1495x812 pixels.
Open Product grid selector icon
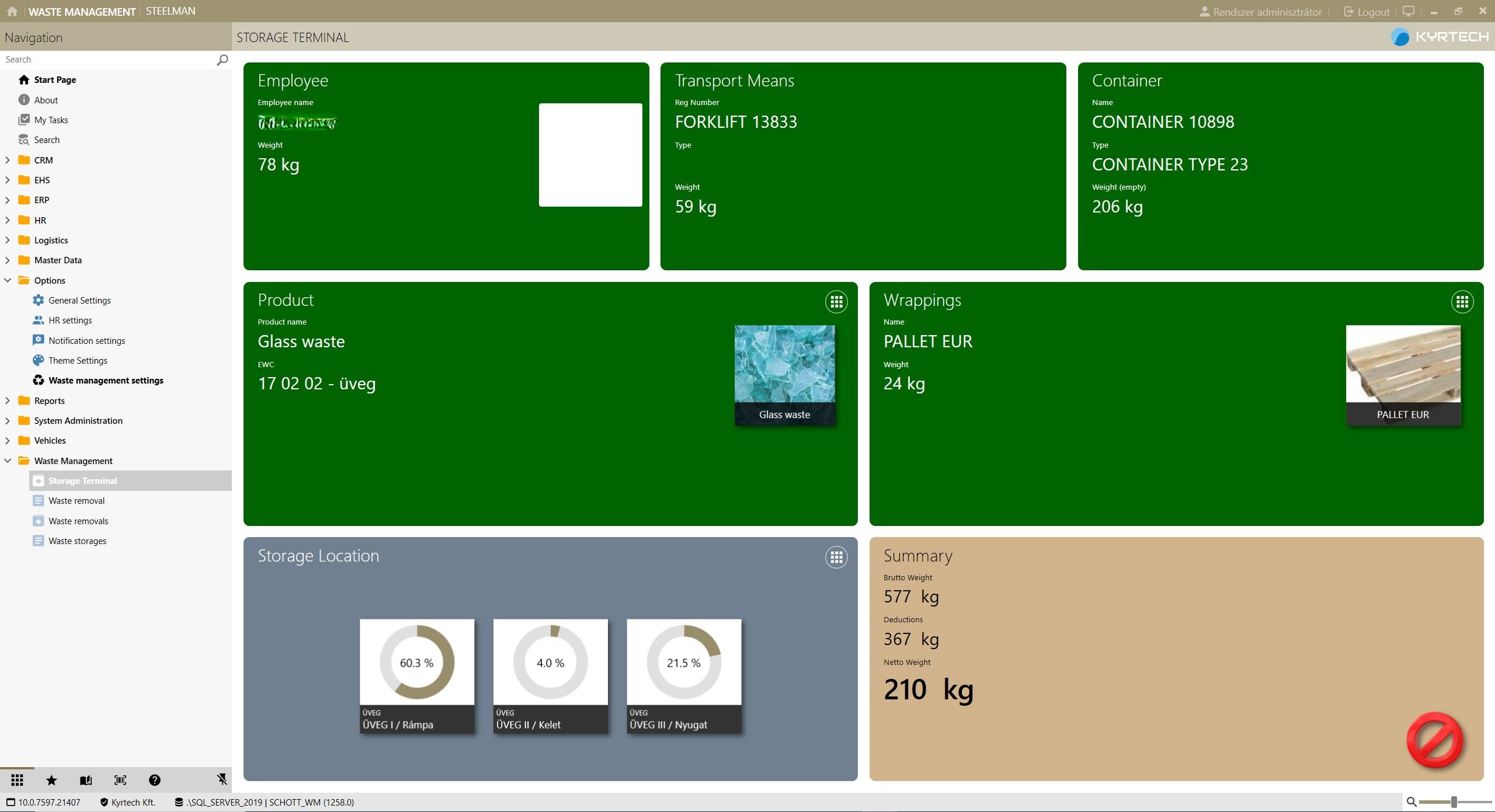(x=836, y=302)
